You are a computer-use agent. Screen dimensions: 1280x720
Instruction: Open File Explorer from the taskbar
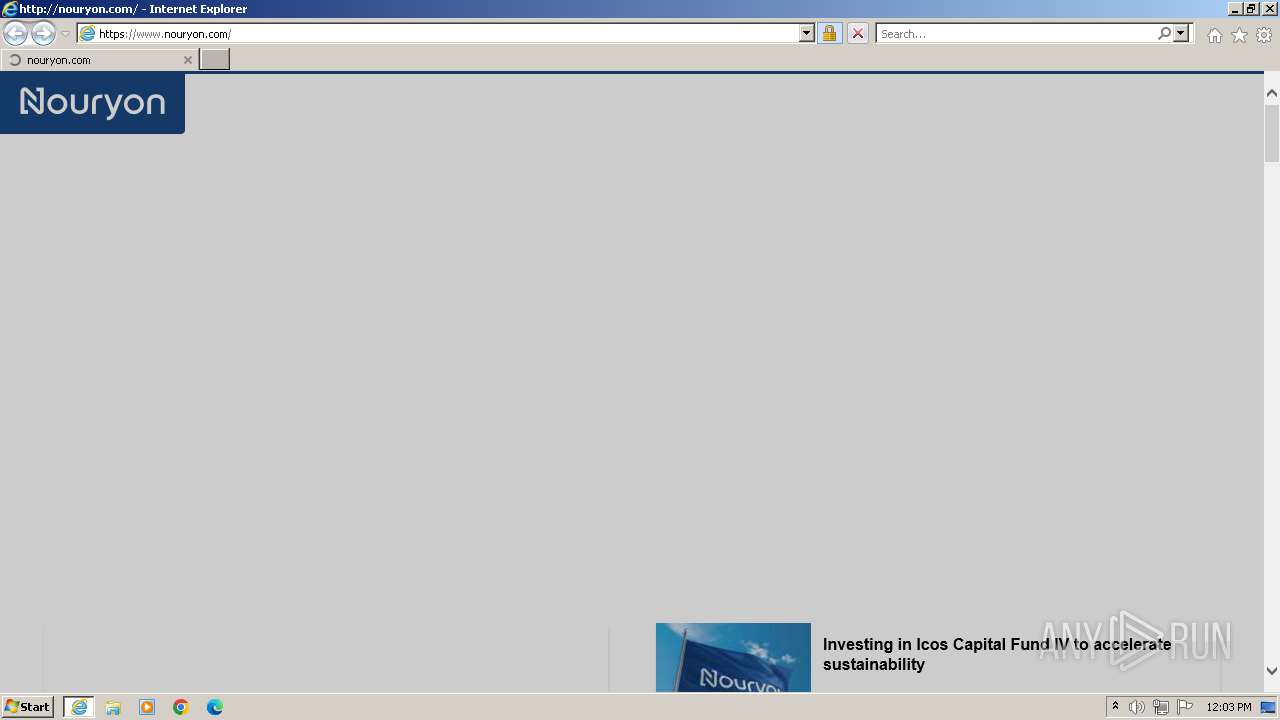coord(113,707)
